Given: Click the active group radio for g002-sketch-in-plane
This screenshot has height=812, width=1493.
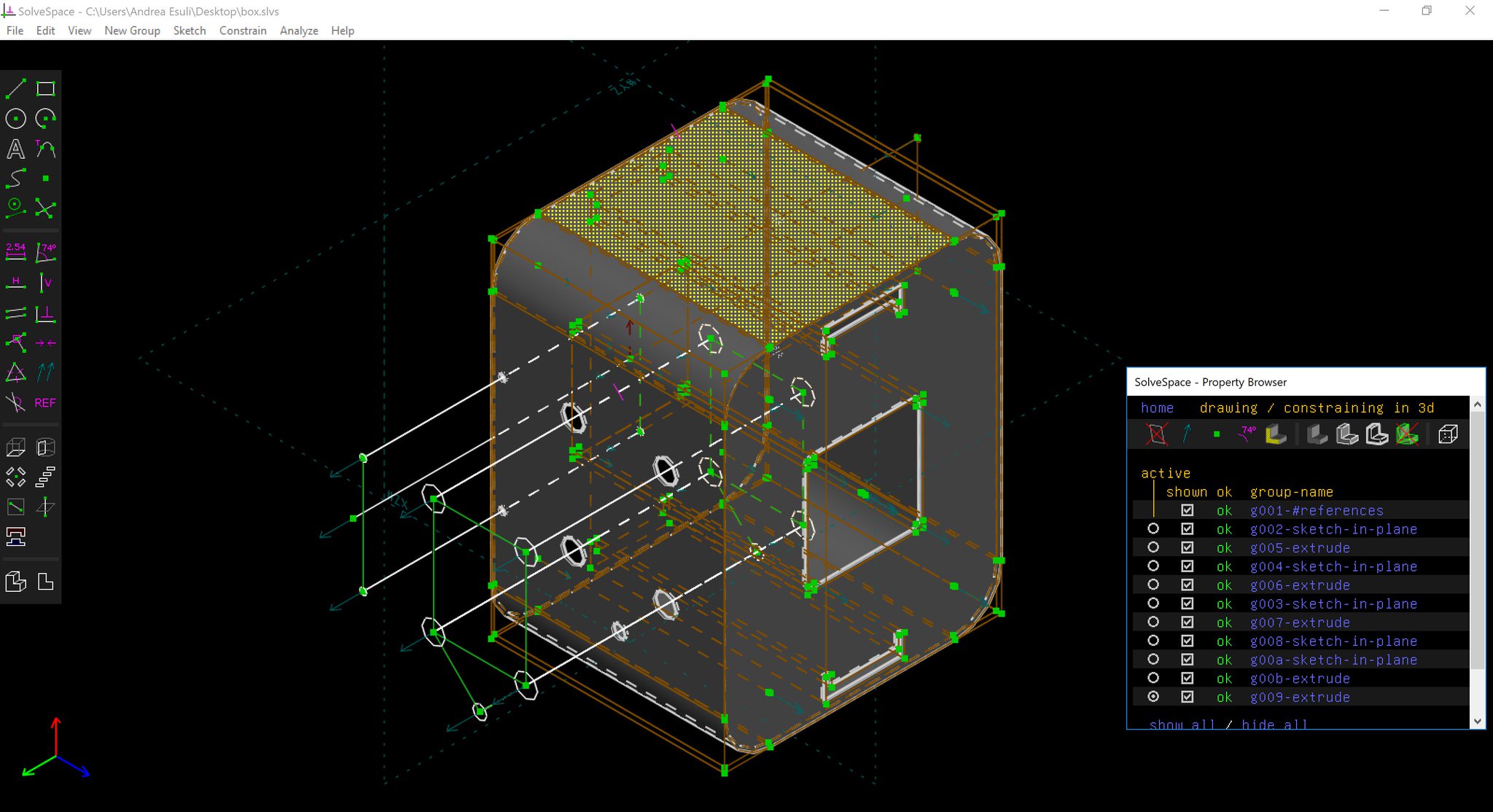Looking at the screenshot, I should coord(1154,529).
